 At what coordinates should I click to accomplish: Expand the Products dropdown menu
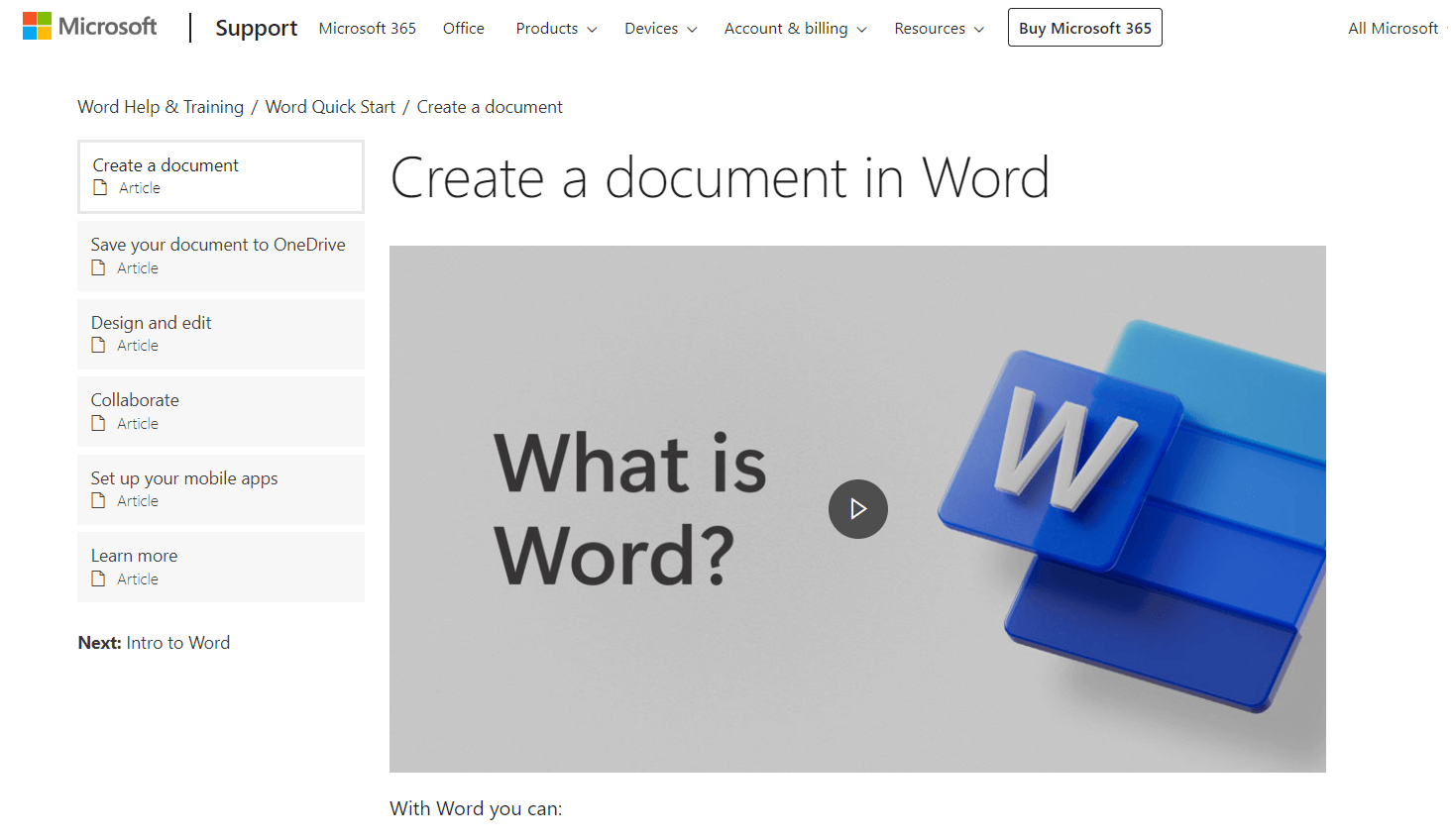point(556,29)
